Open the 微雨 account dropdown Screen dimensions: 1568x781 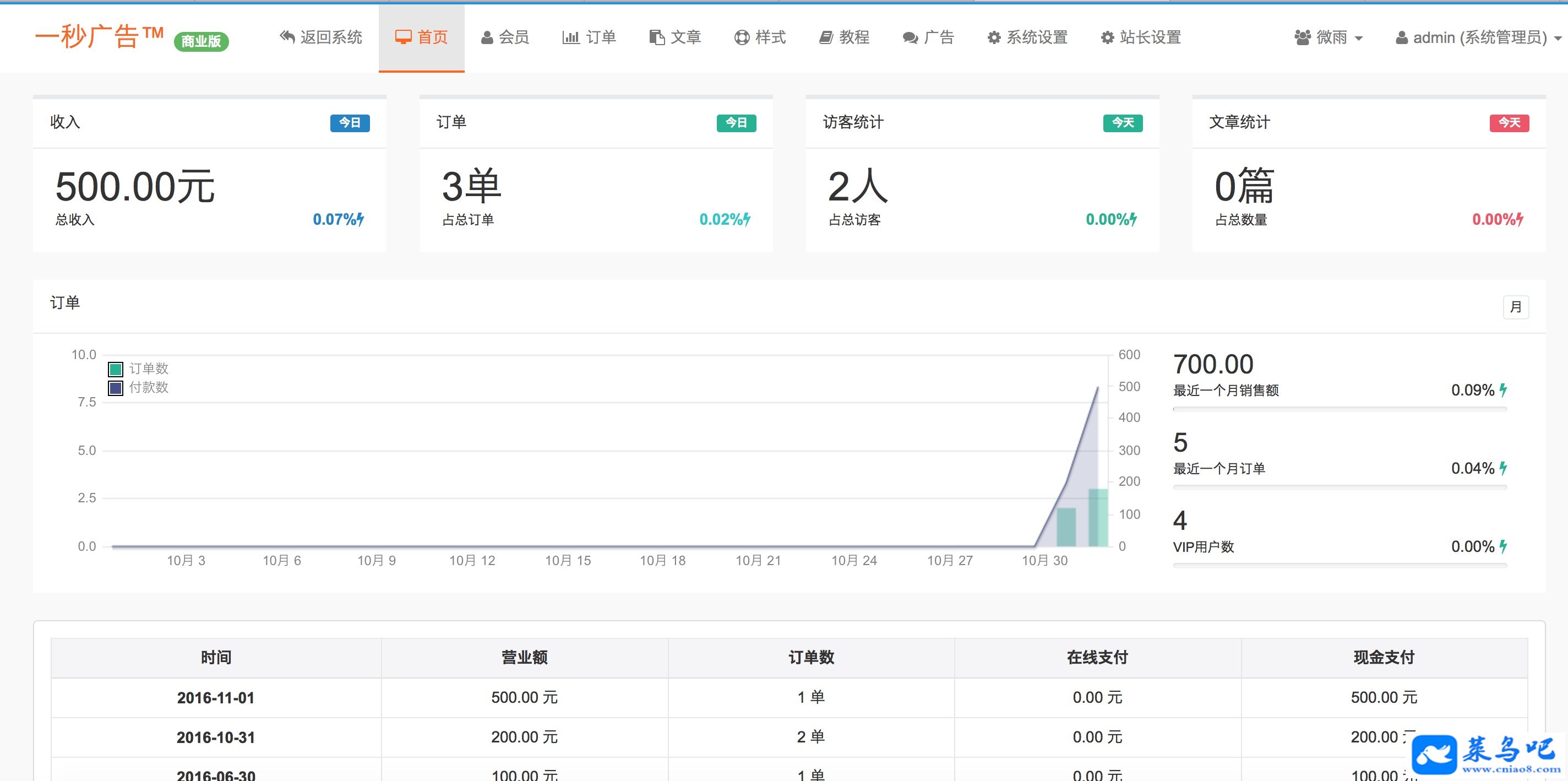(1328, 38)
